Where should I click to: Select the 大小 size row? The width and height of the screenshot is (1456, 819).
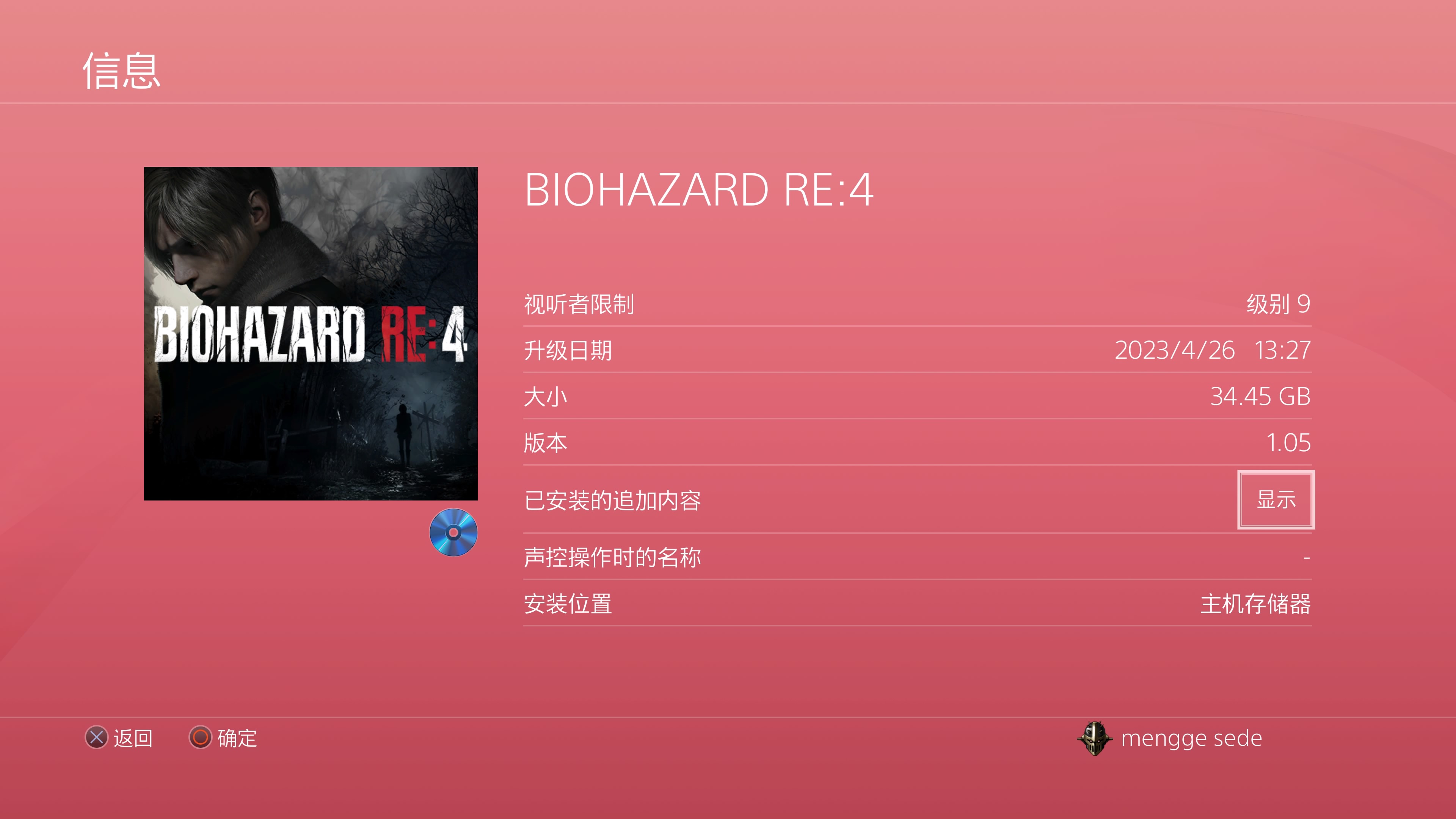coord(917,396)
